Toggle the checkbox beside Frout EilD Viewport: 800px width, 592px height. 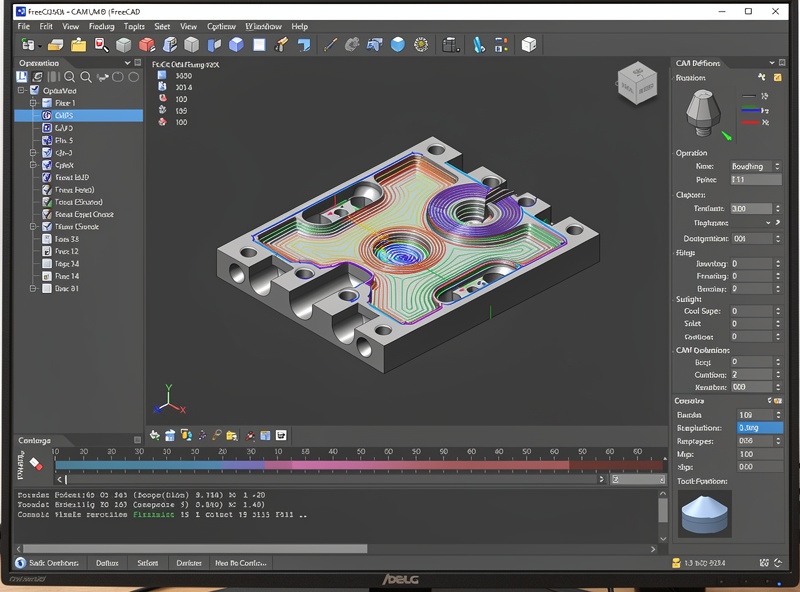point(46,177)
